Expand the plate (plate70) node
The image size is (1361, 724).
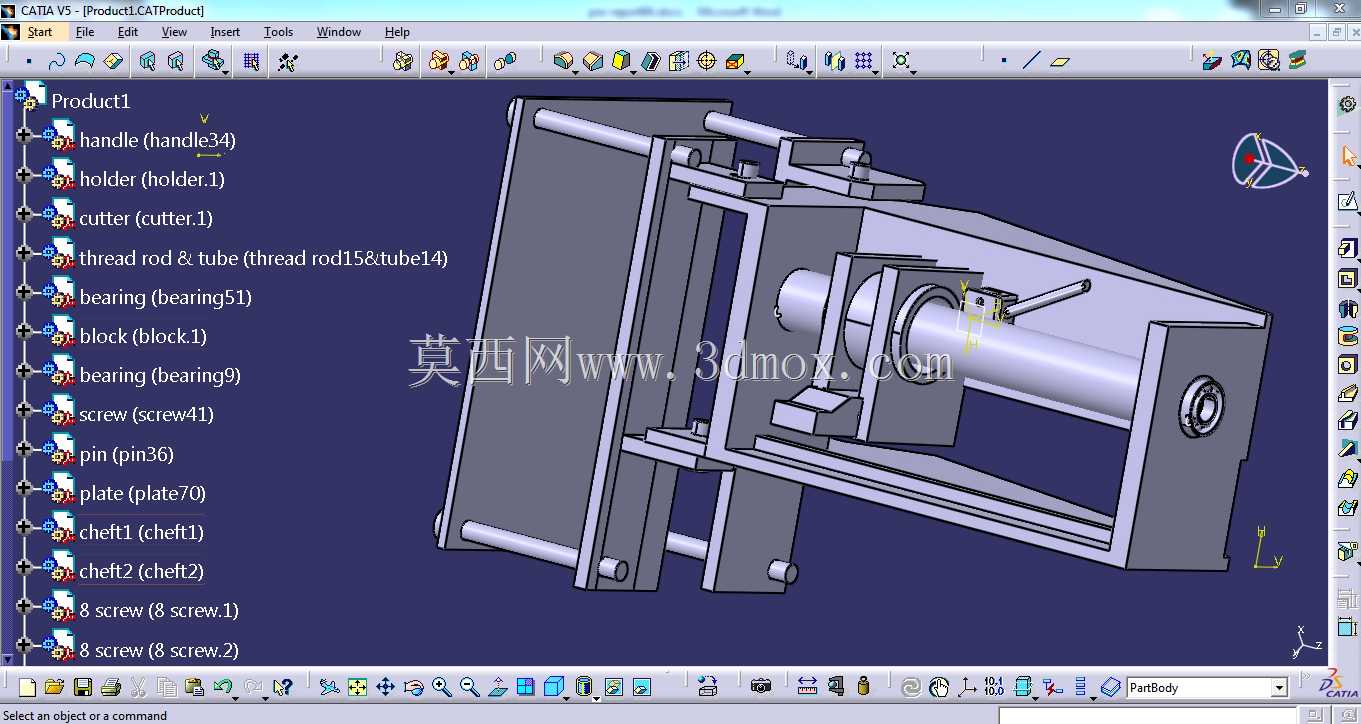tap(24, 487)
